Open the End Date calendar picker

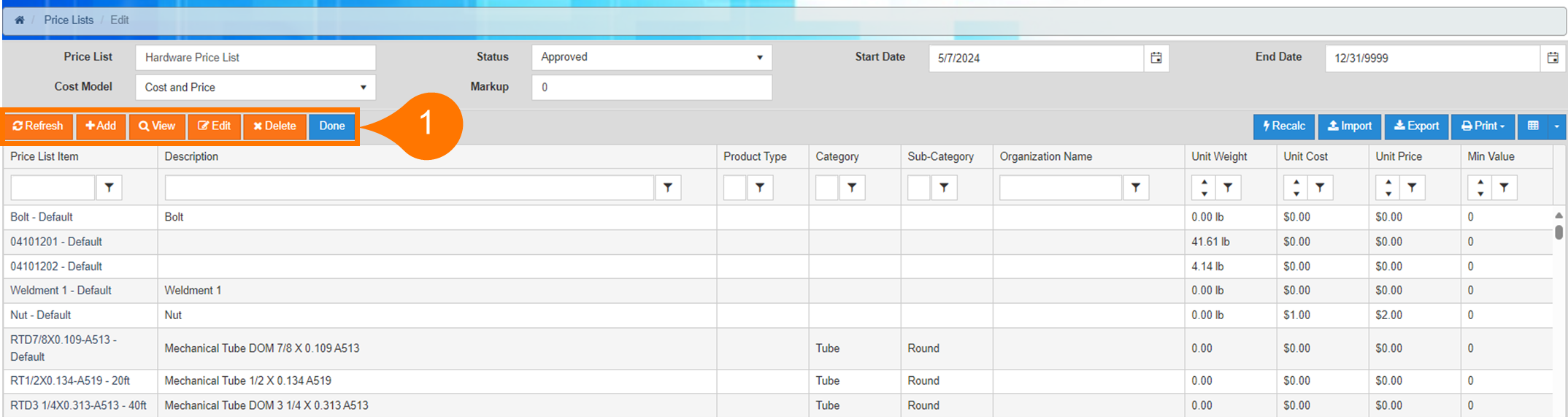pyautogui.click(x=1553, y=58)
